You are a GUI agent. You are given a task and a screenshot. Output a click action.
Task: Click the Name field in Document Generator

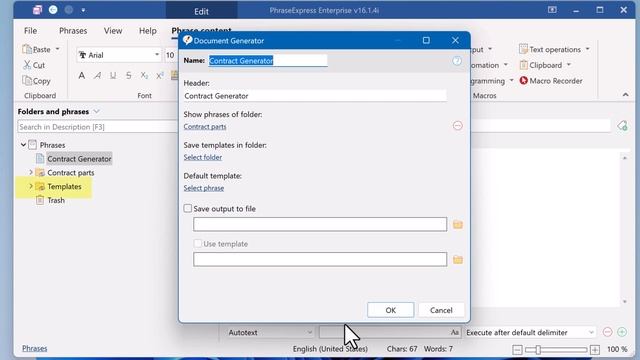(268, 60)
